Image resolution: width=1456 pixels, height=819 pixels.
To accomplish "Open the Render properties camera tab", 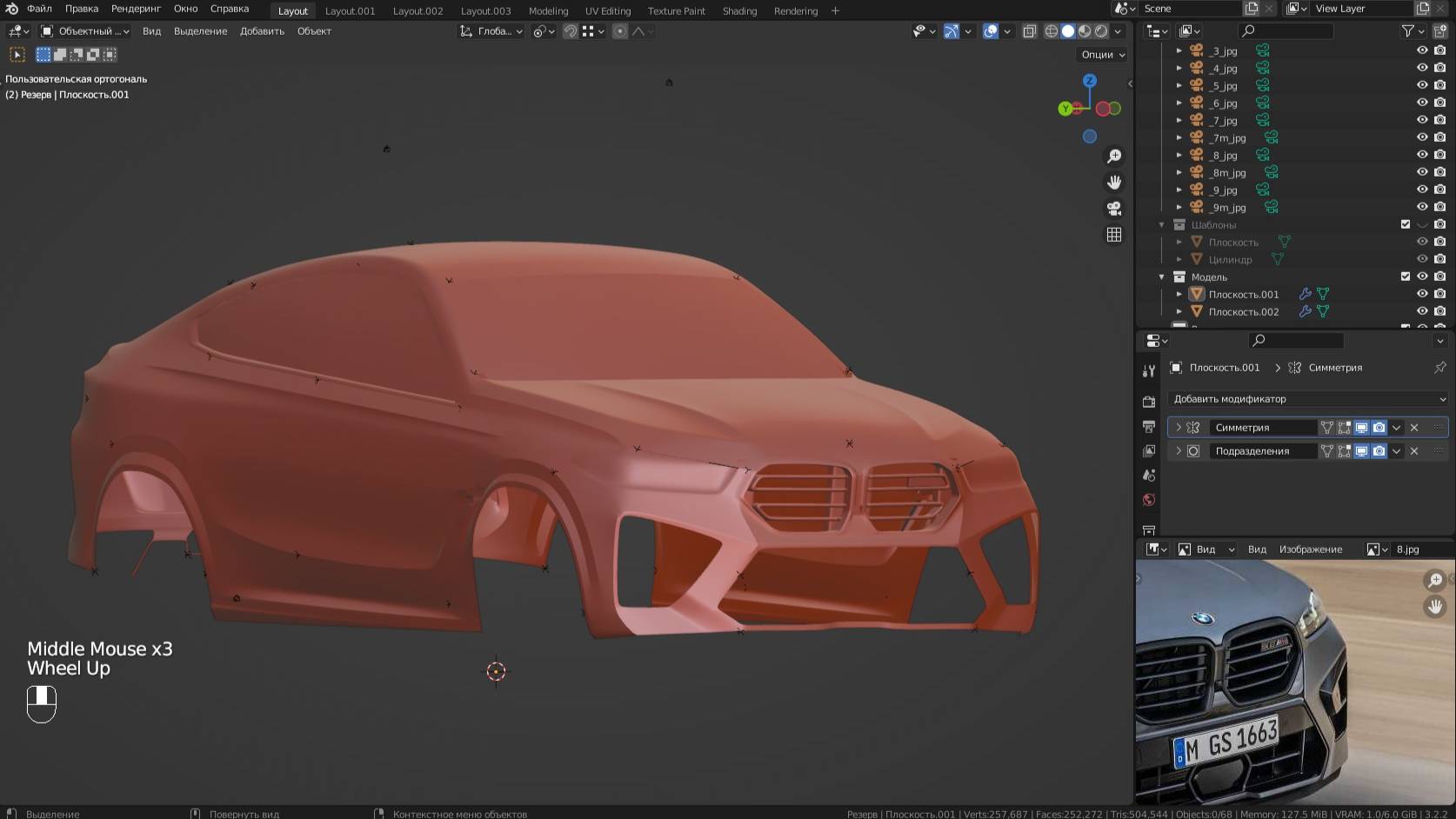I will point(1149,402).
